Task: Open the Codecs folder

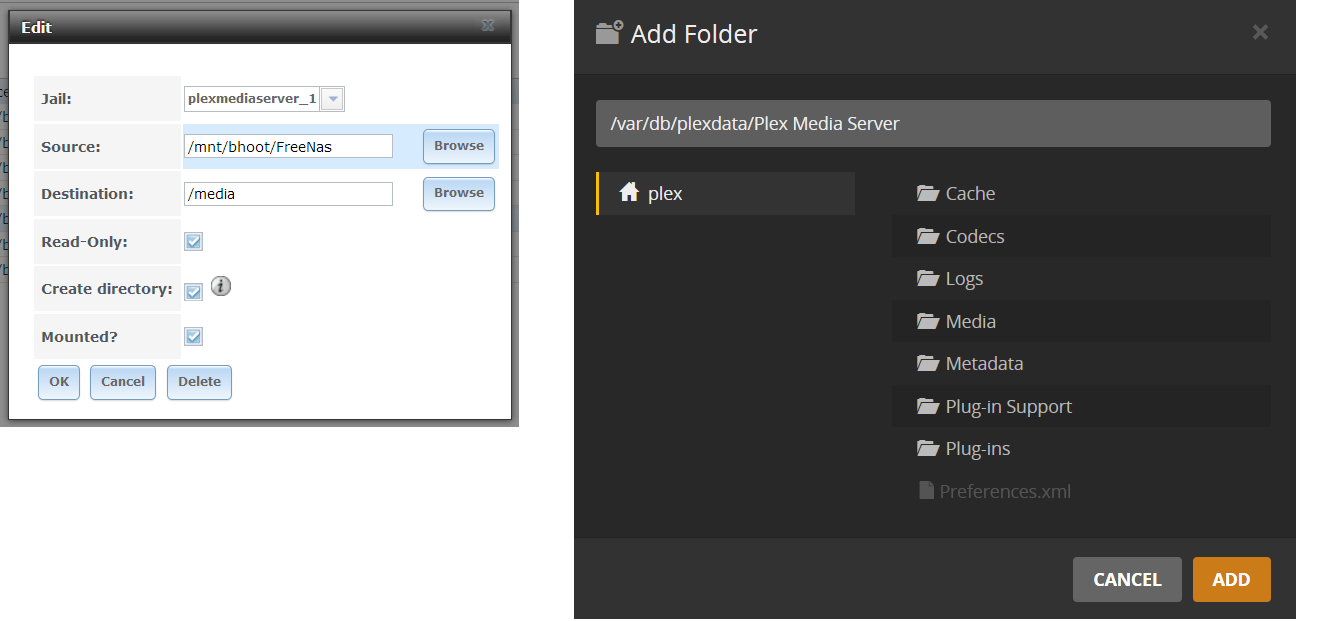Action: coord(1081,236)
